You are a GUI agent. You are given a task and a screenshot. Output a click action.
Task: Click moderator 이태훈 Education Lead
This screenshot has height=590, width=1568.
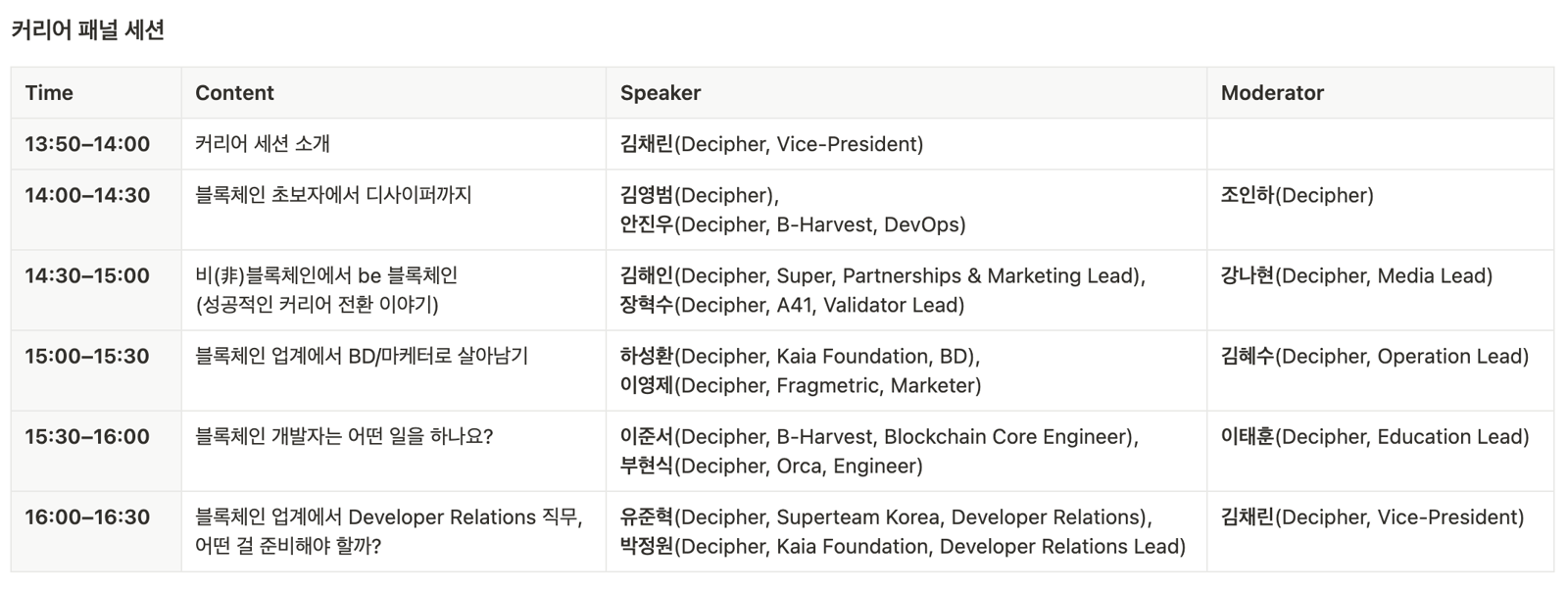pos(1375,436)
